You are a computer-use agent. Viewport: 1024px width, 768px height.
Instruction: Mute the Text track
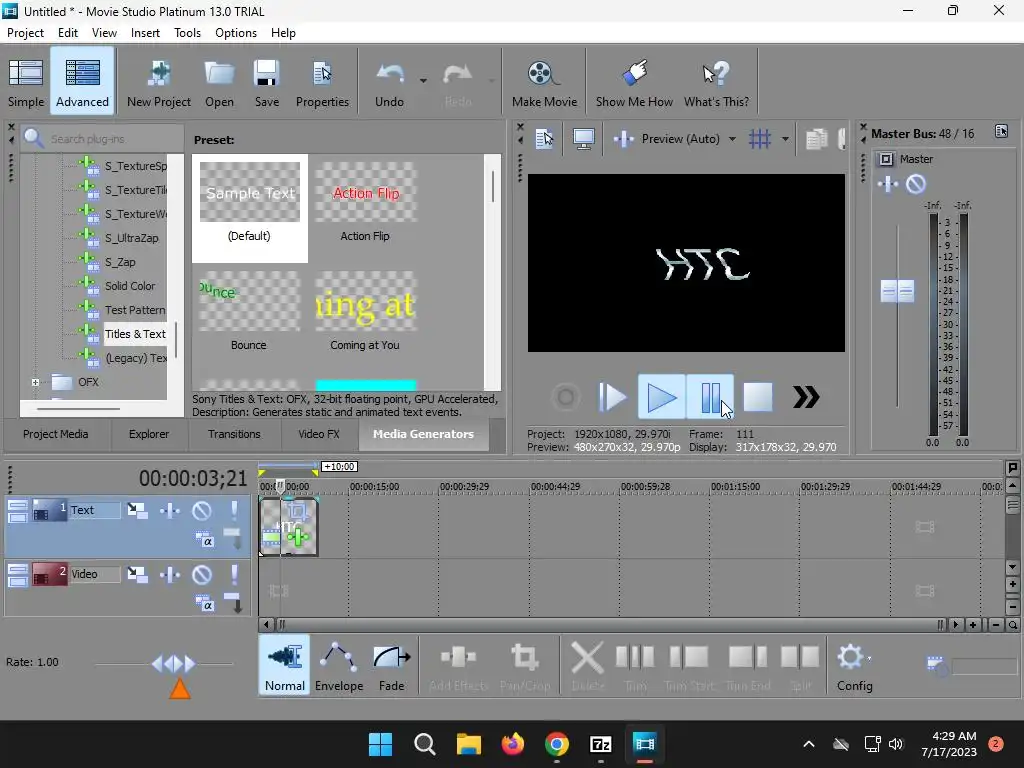point(202,510)
